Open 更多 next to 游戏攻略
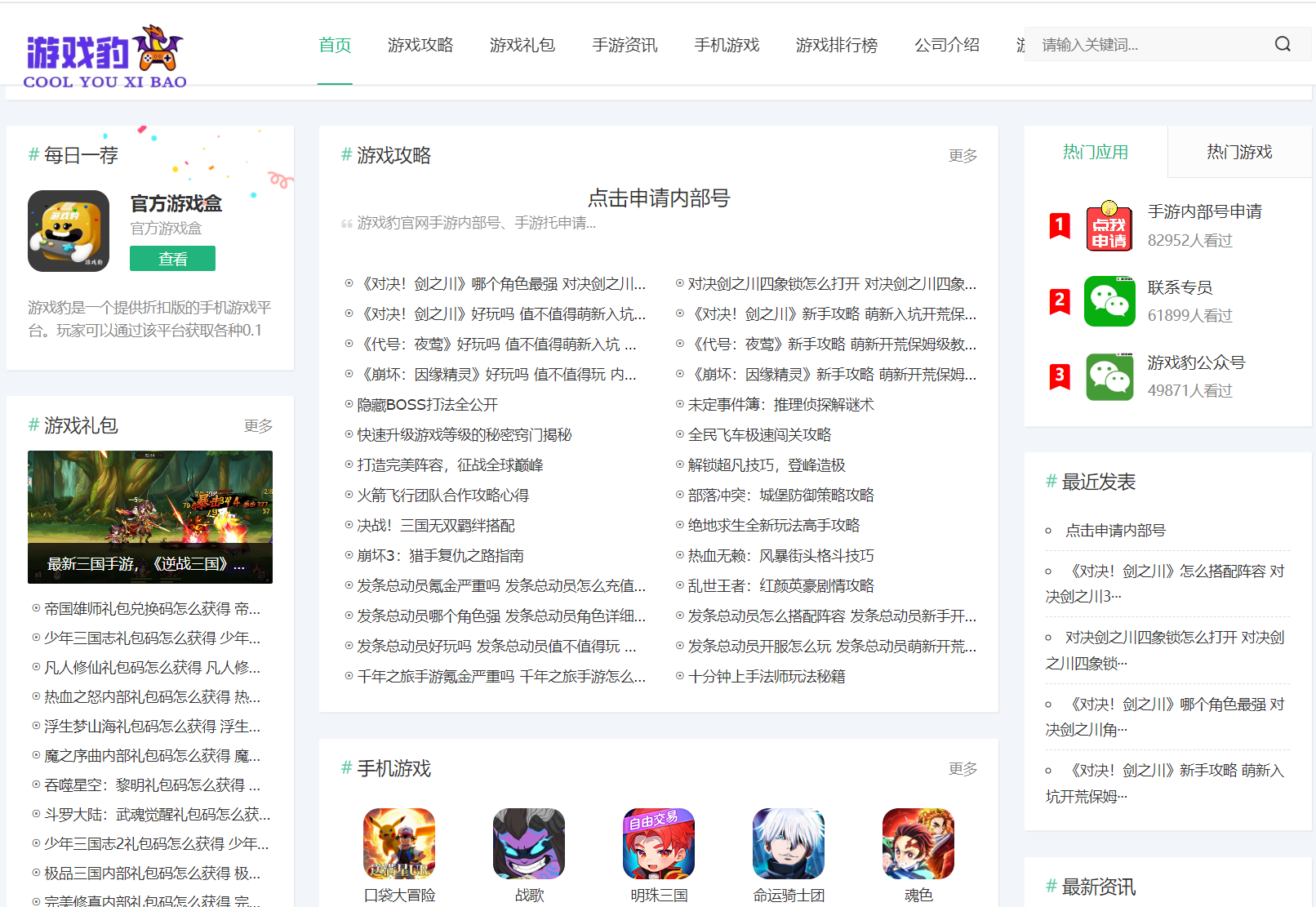Screen dimensions: 1316x907 point(963,155)
